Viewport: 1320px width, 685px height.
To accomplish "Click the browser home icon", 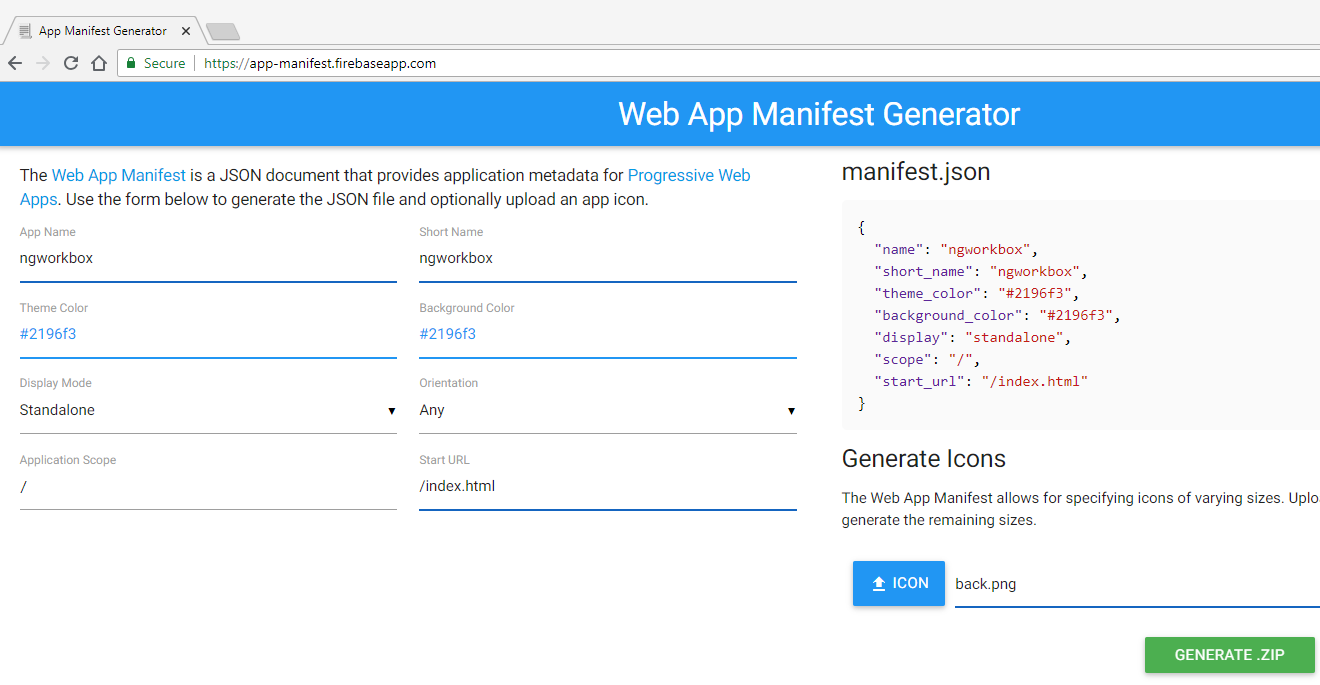I will (x=98, y=63).
